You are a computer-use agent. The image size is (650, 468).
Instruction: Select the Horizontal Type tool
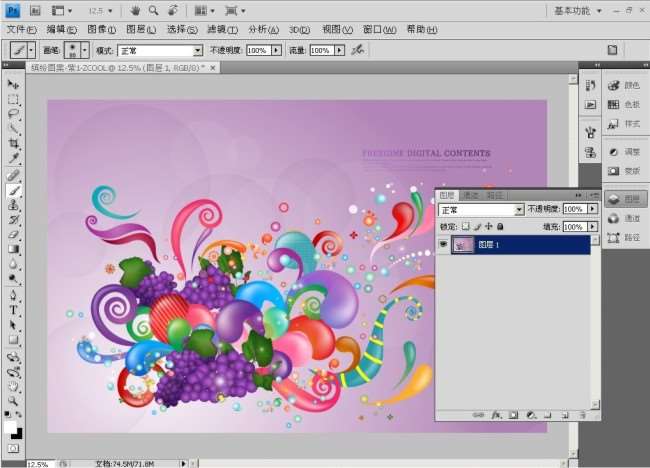tap(14, 310)
